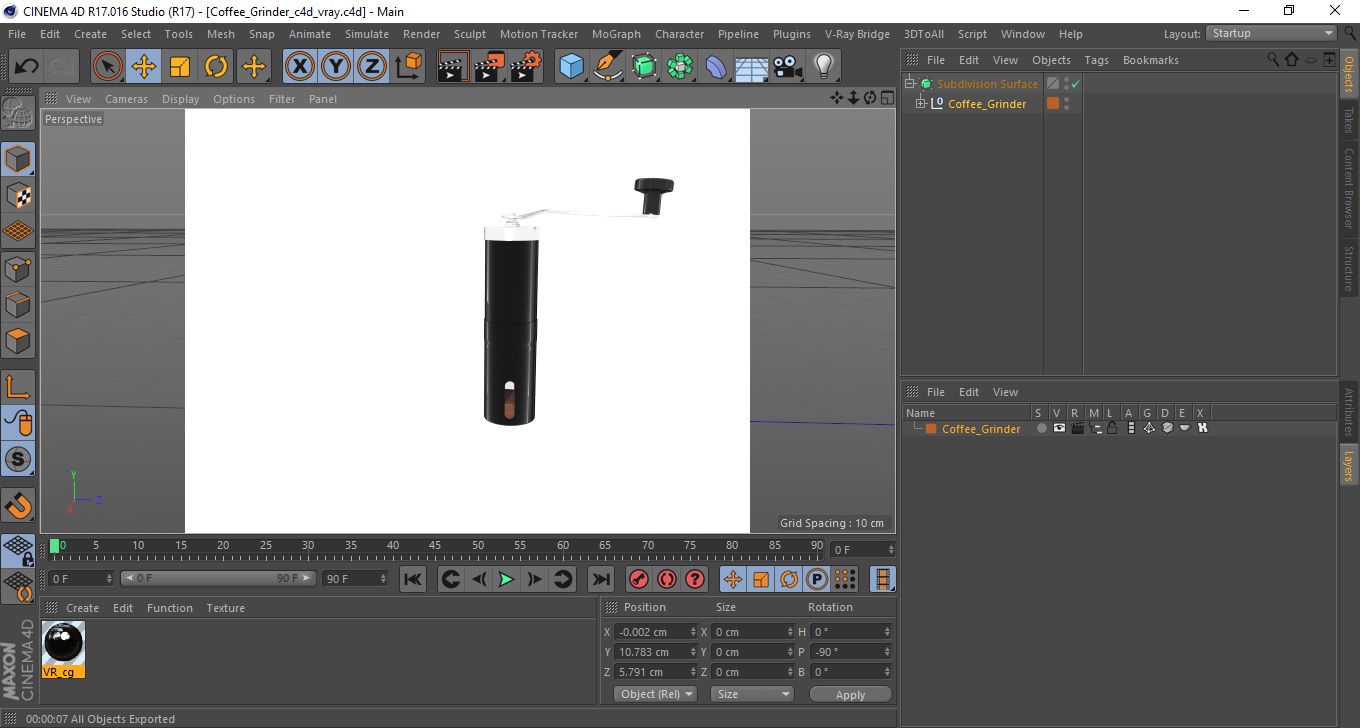Toggle the Snap magnet icon
1360x728 pixels.
tap(18, 505)
